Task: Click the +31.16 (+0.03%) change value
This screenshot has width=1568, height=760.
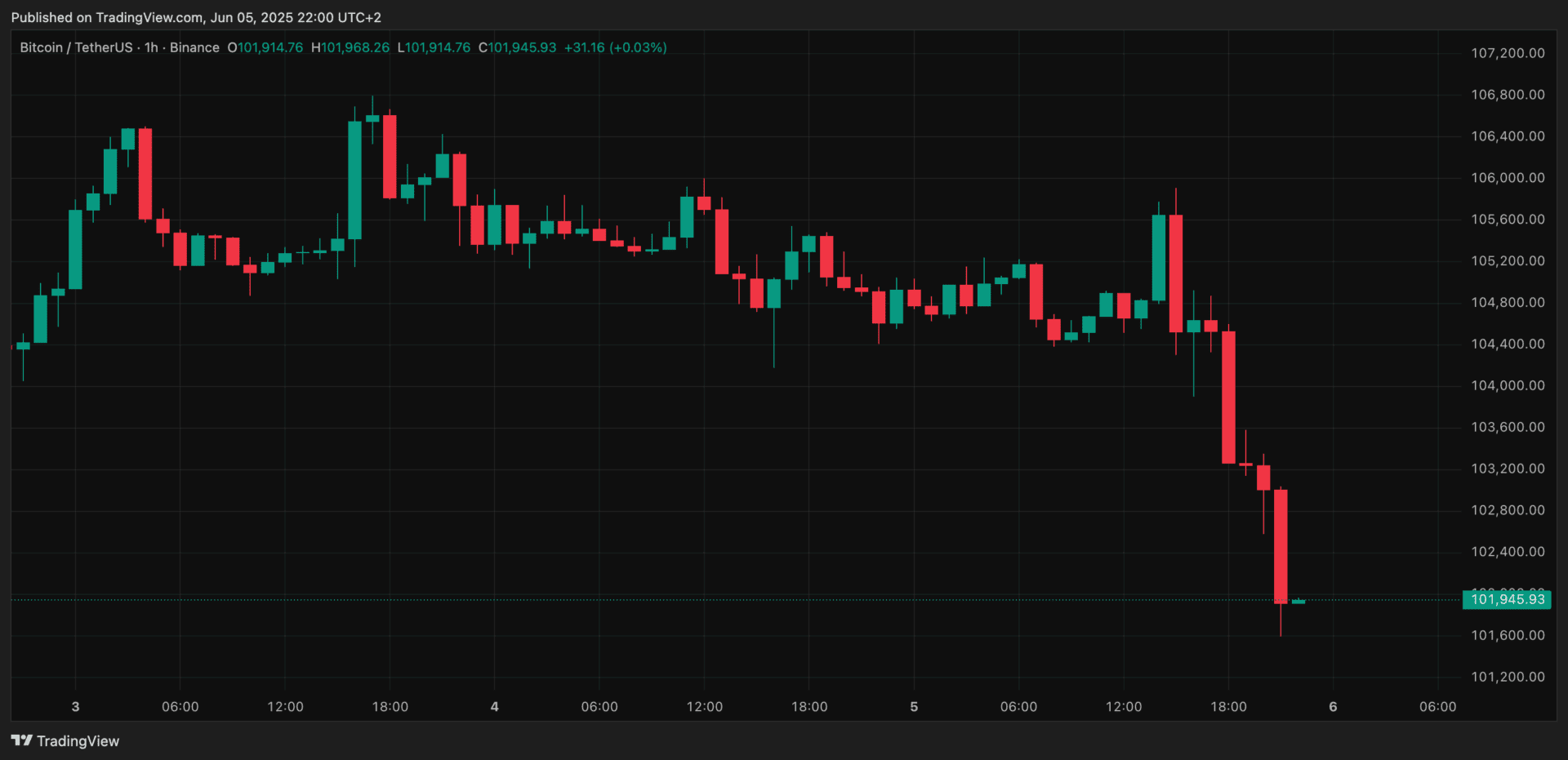Action: [615, 47]
